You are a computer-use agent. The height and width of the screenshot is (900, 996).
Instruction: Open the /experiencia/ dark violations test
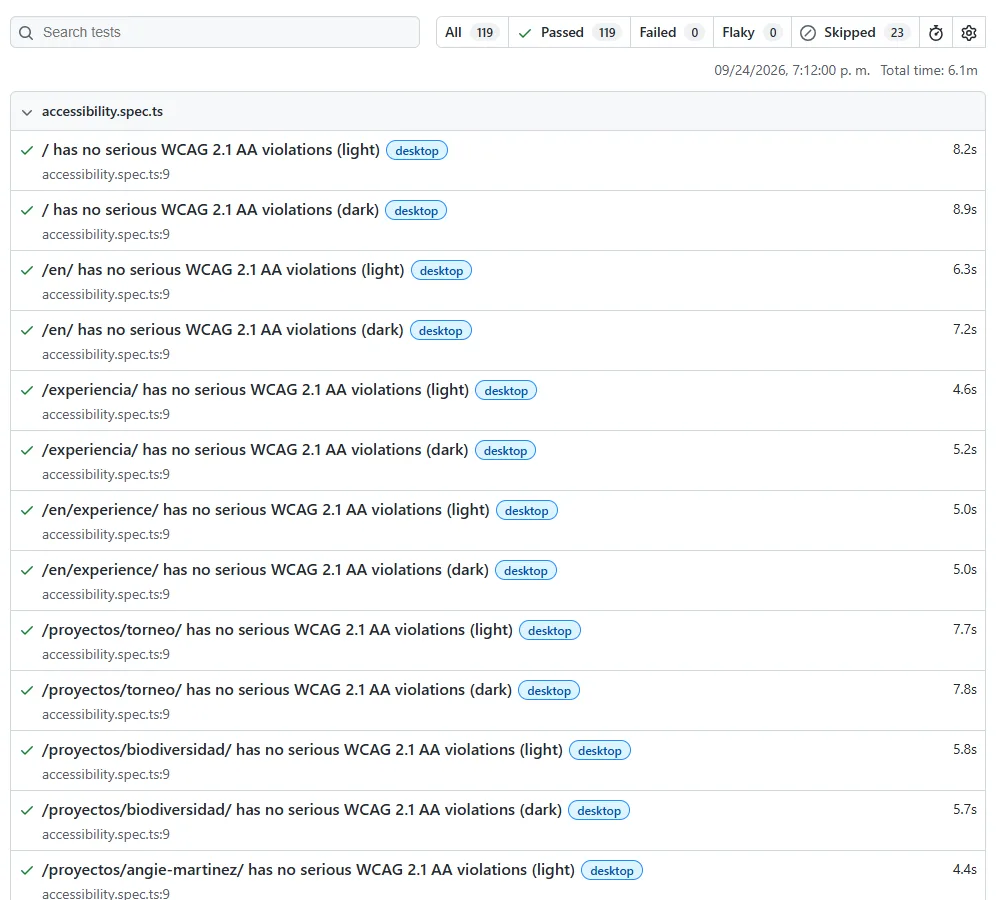coord(255,450)
